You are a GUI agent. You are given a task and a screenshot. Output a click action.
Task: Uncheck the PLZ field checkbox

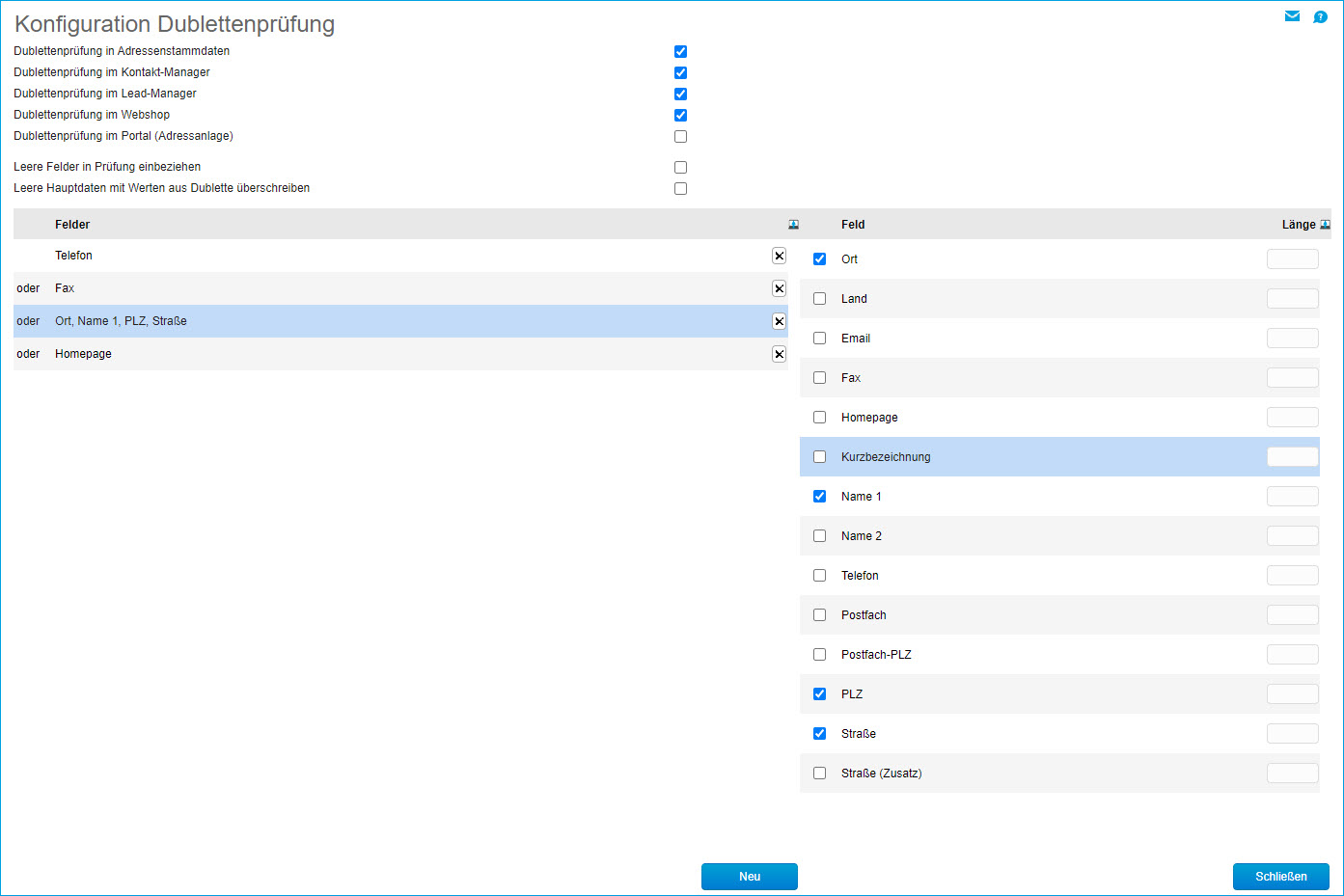(819, 694)
